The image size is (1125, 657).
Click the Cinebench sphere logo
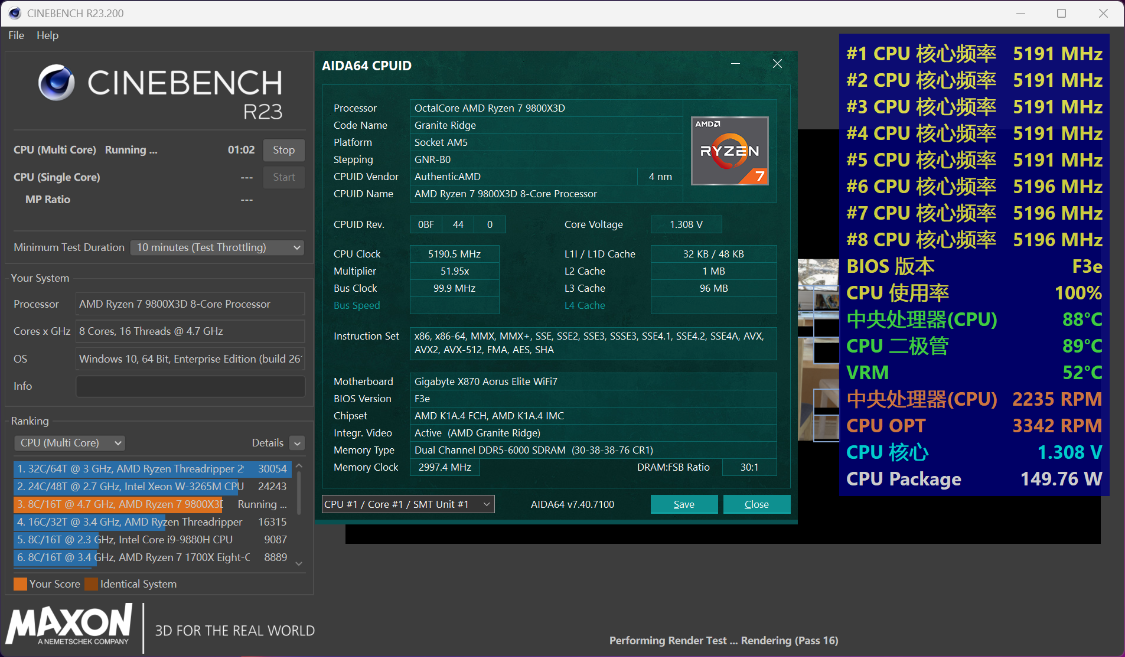(57, 82)
